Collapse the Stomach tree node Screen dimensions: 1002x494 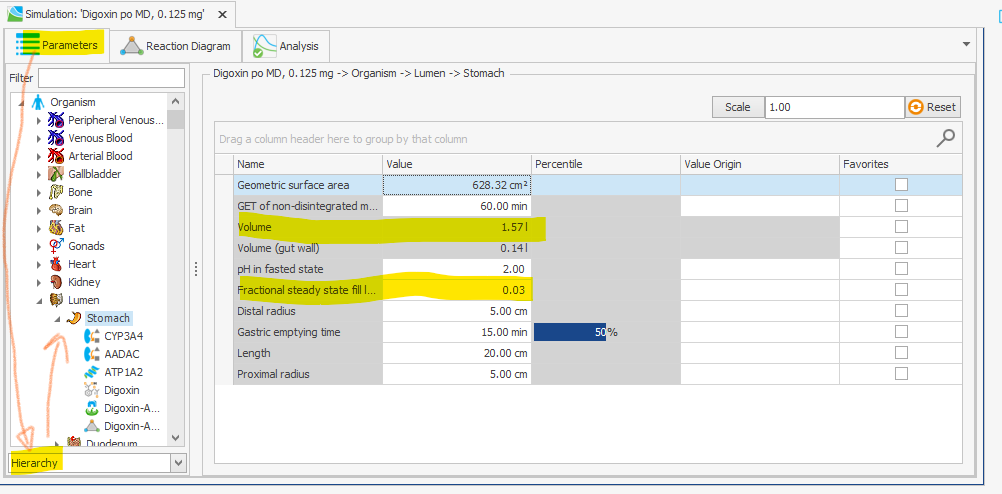[x=56, y=318]
